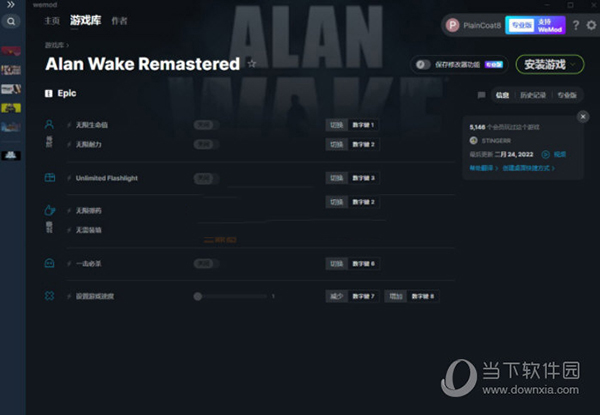Screen dimensions: 600x415
Task: Close the info panel with the X
Action: pos(583,117)
